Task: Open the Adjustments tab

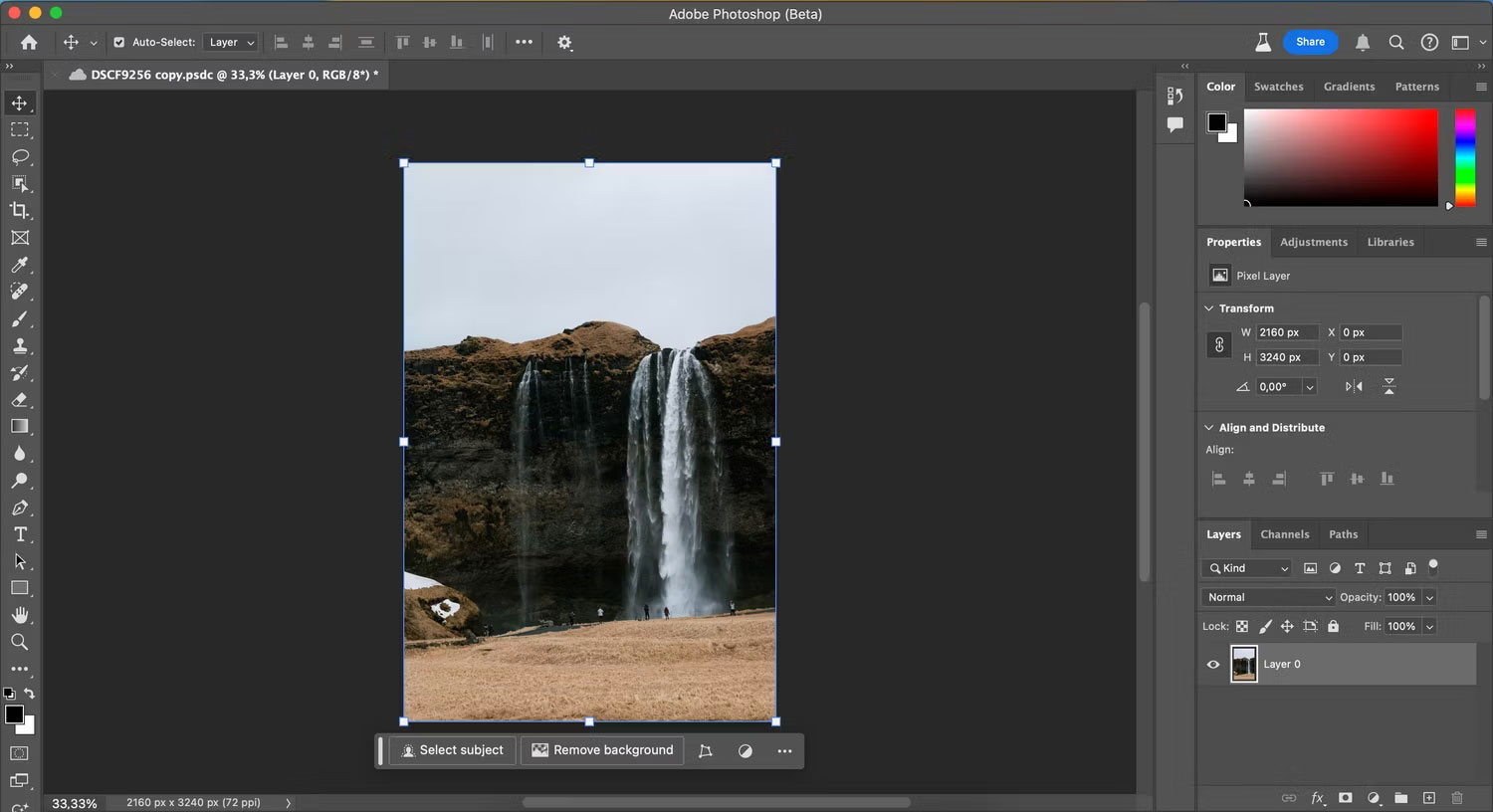Action: coord(1314,242)
